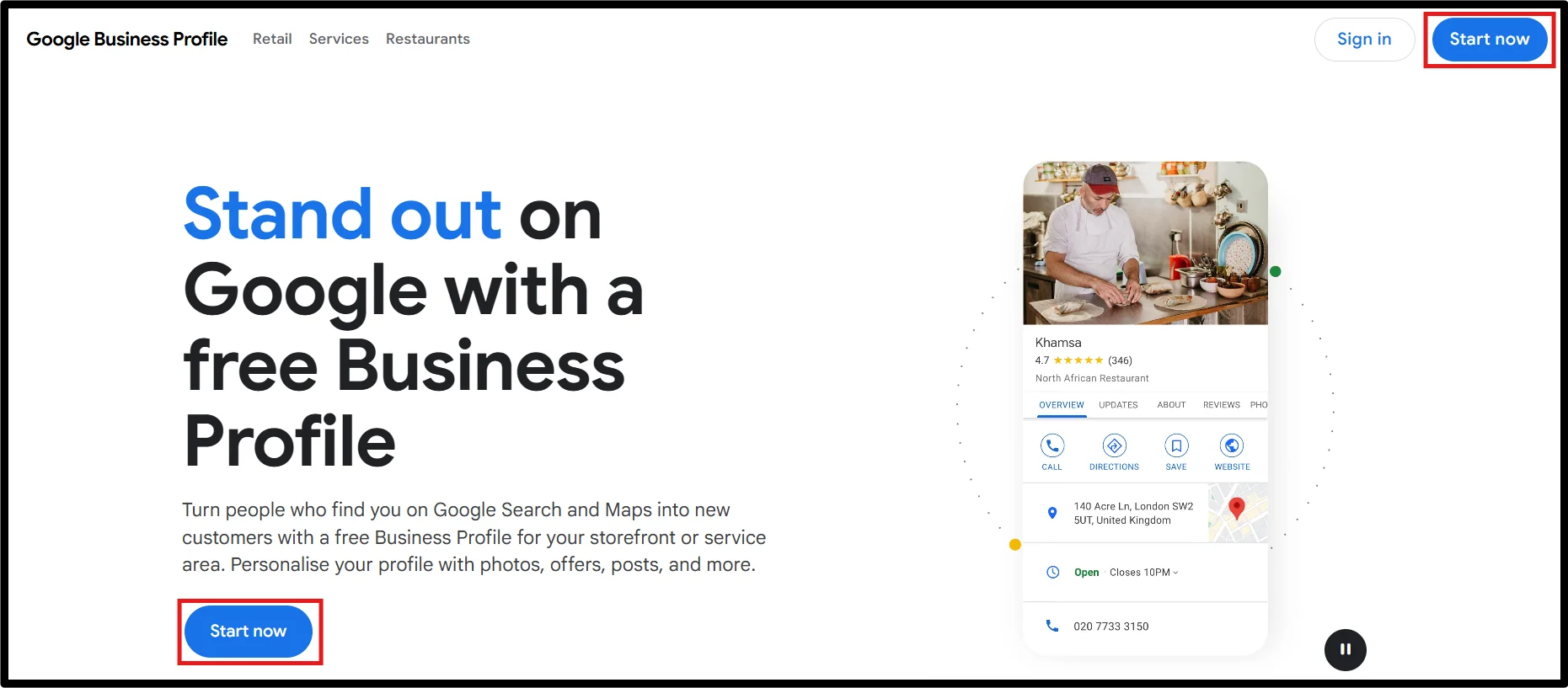The height and width of the screenshot is (688, 1568).
Task: Click the Google Business Profile logo
Action: point(126,39)
